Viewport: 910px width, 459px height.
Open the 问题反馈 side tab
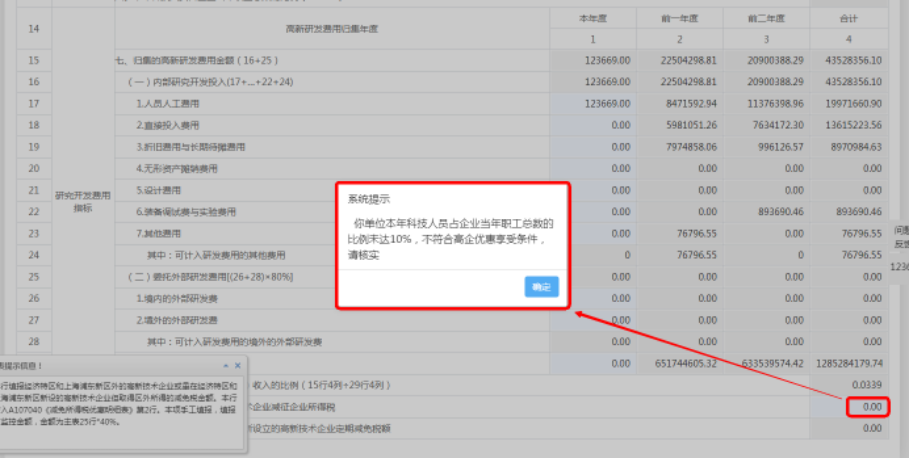pos(901,237)
